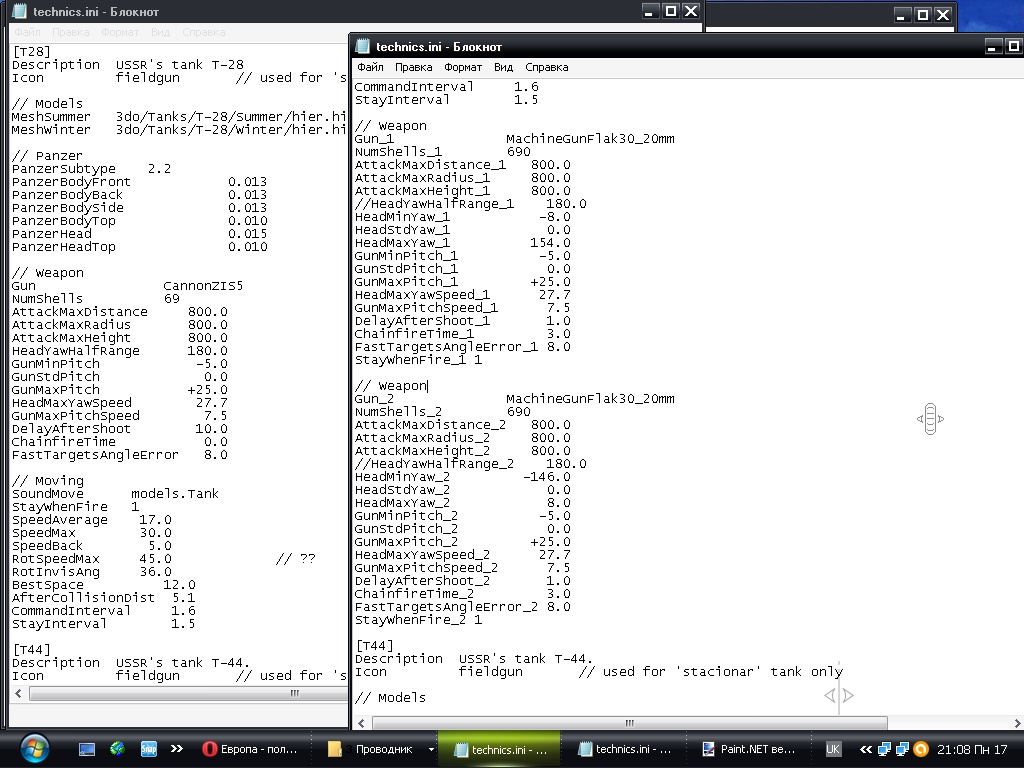Click the //HeadYawHalfRange_1 commented line

[470, 204]
